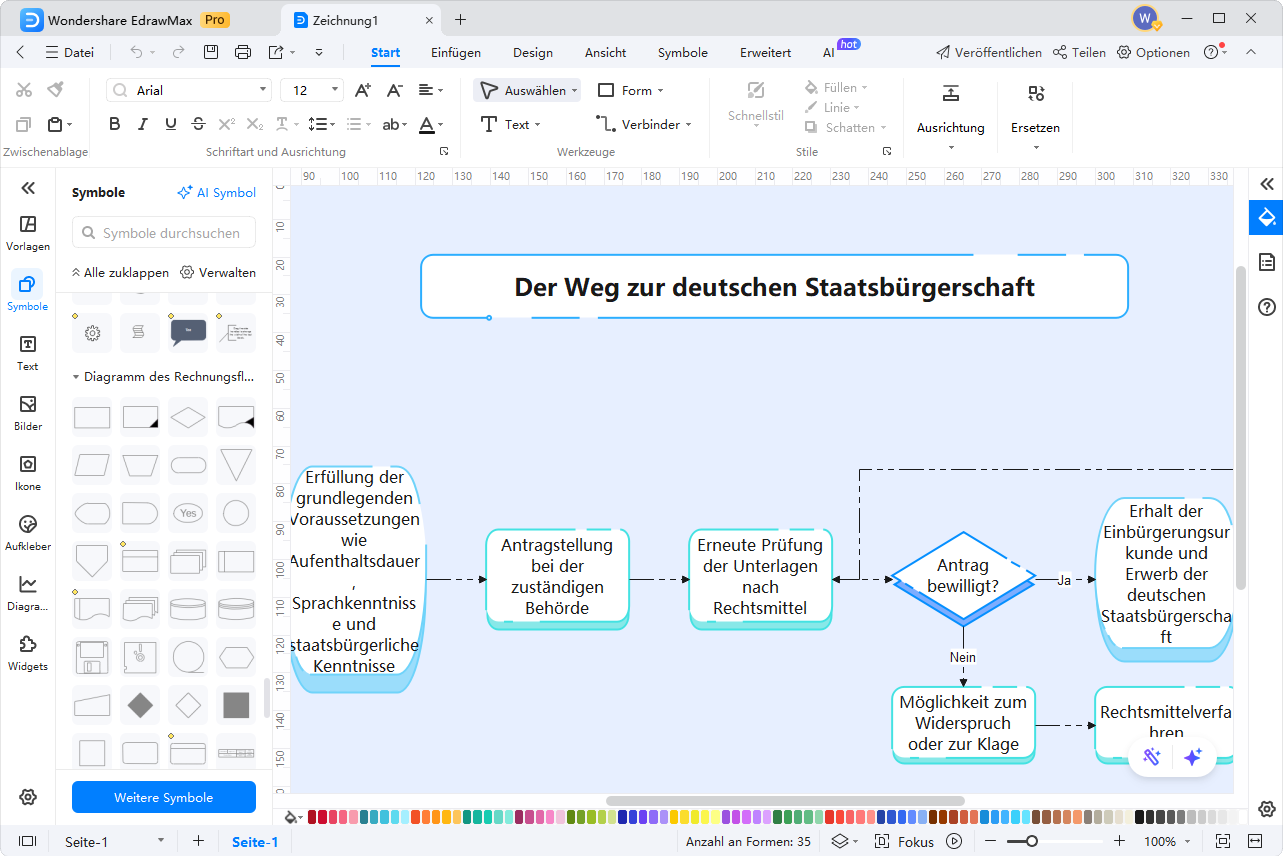1283x856 pixels.
Task: Select the diamond decision shape in the symbol library
Action: click(x=187, y=416)
